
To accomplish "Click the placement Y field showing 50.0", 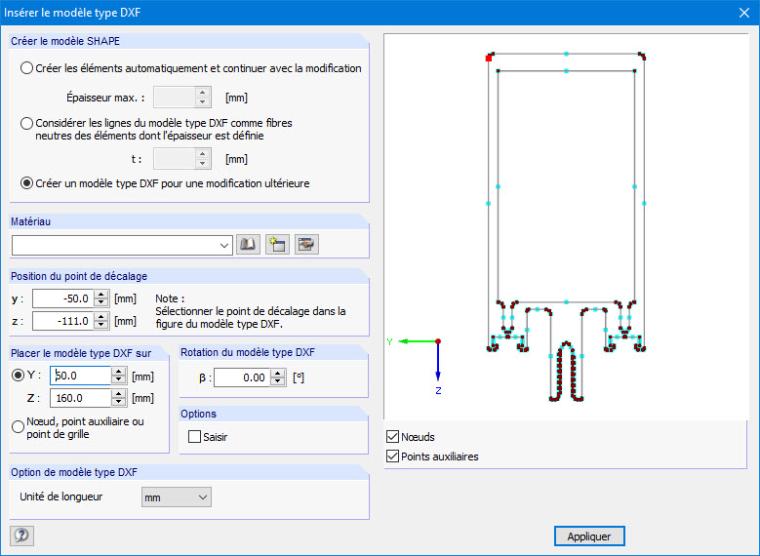I will (81, 376).
